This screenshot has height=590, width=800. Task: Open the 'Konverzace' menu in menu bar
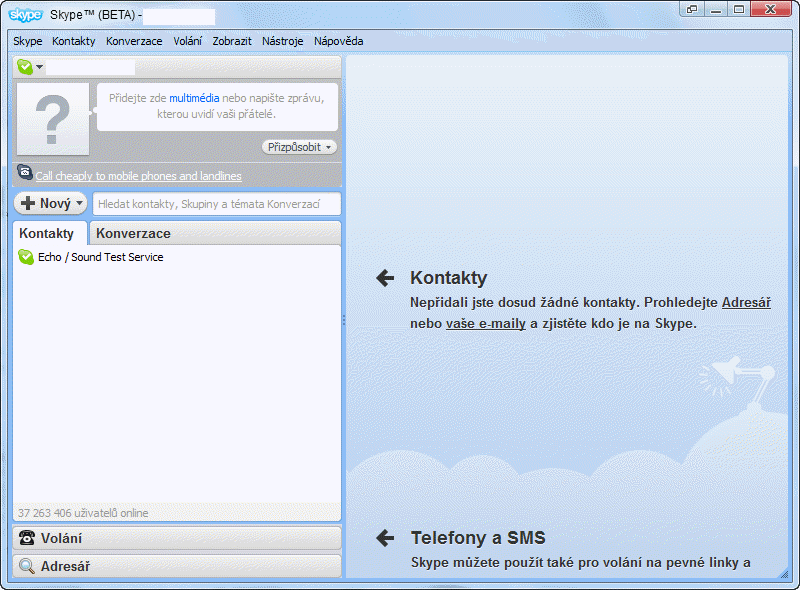[134, 41]
